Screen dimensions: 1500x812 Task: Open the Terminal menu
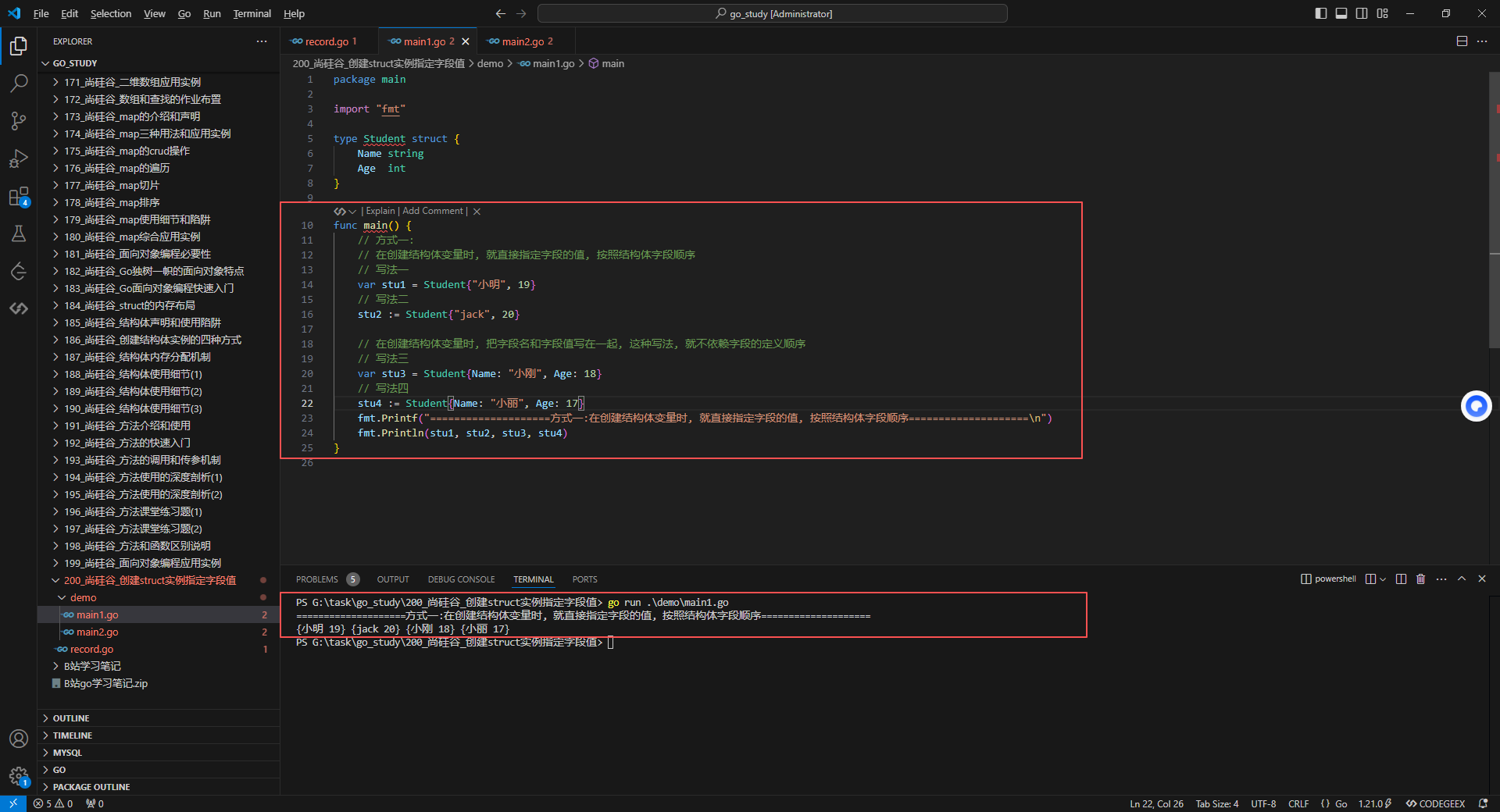pyautogui.click(x=252, y=13)
